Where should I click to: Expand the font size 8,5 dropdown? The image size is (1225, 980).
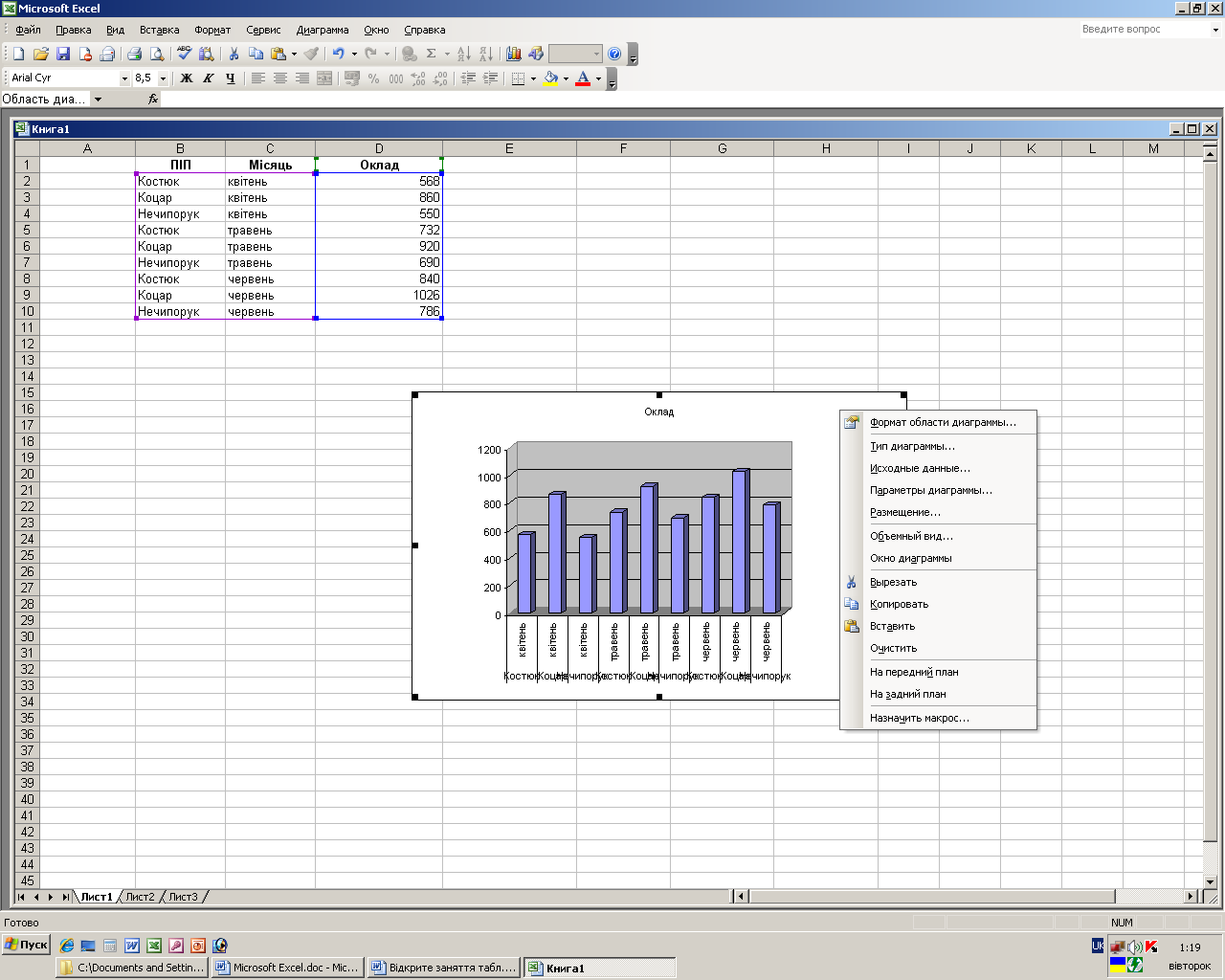(x=163, y=78)
